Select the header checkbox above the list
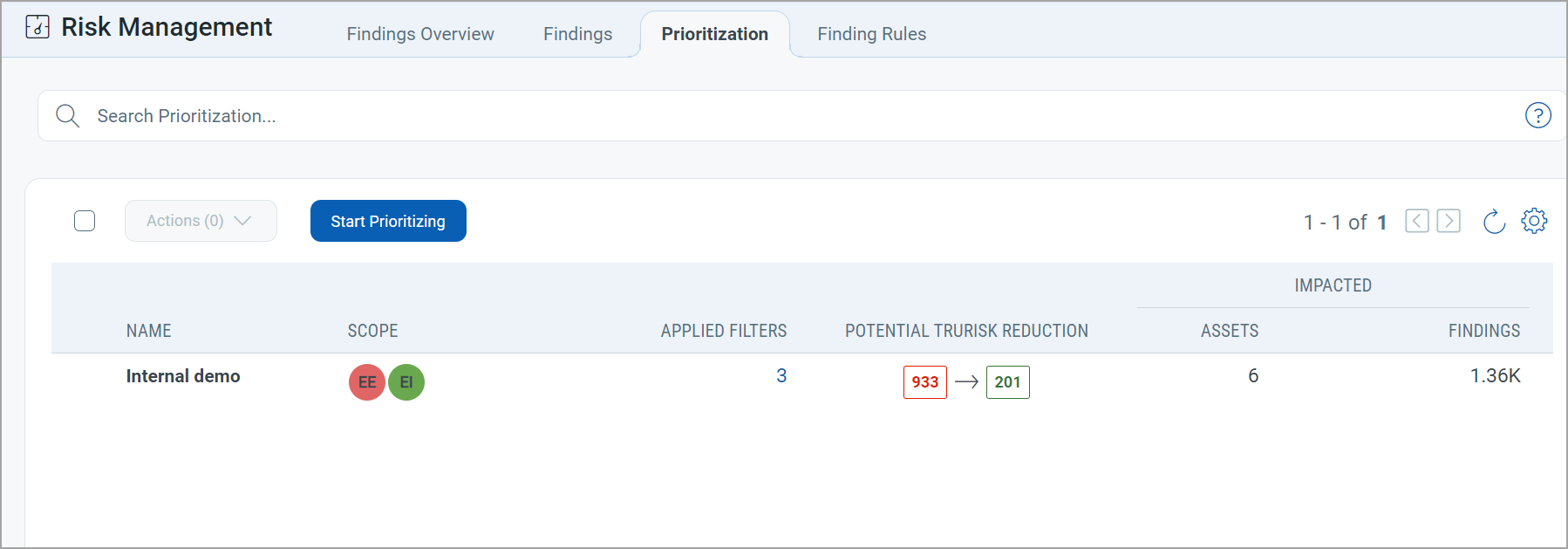Image resolution: width=1568 pixels, height=549 pixels. coord(85,221)
